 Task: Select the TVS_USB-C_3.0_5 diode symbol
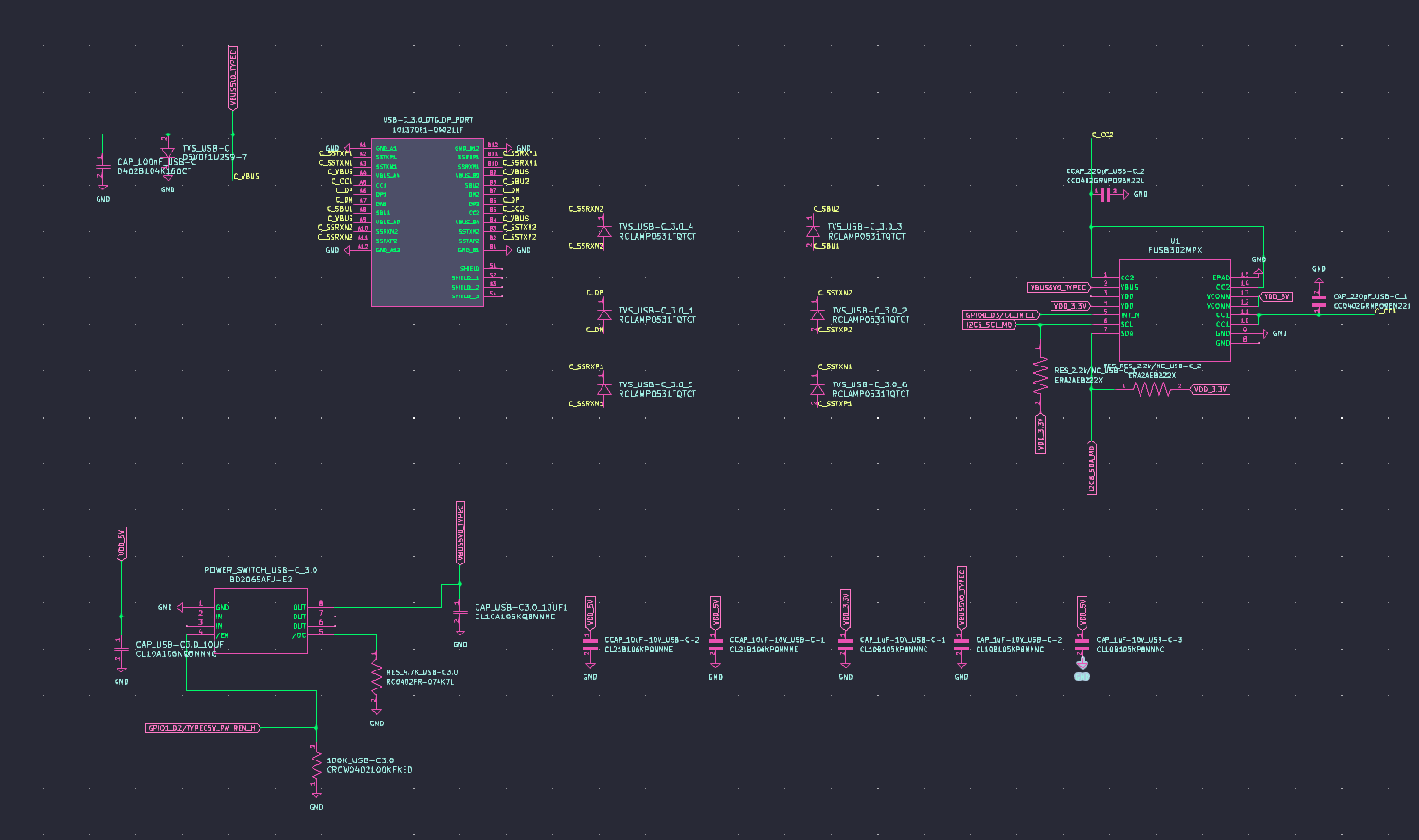(x=603, y=387)
